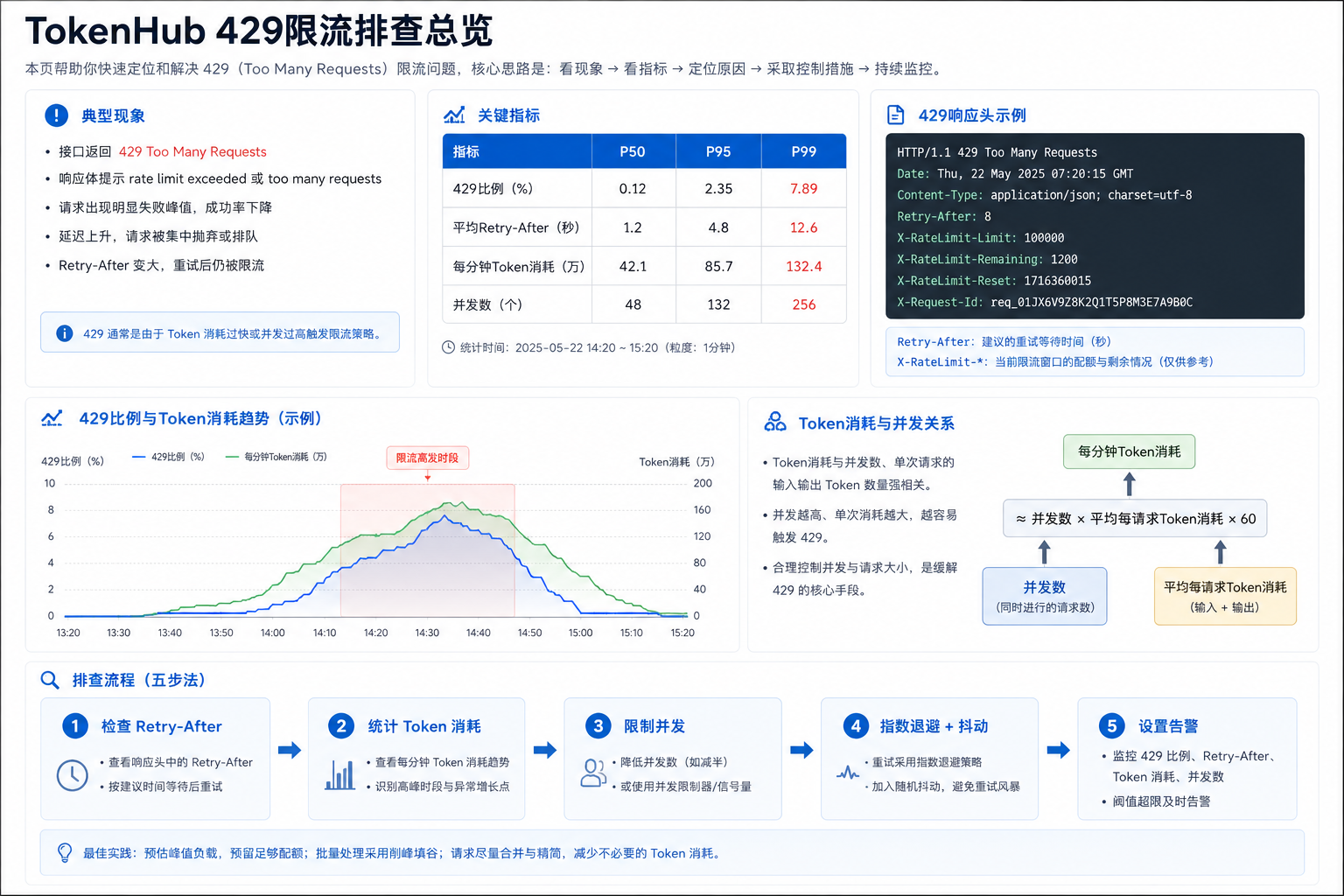1344x896 pixels.
Task: Click the green 每分钟Token消耗 (万) legend entry
Action: 276,457
